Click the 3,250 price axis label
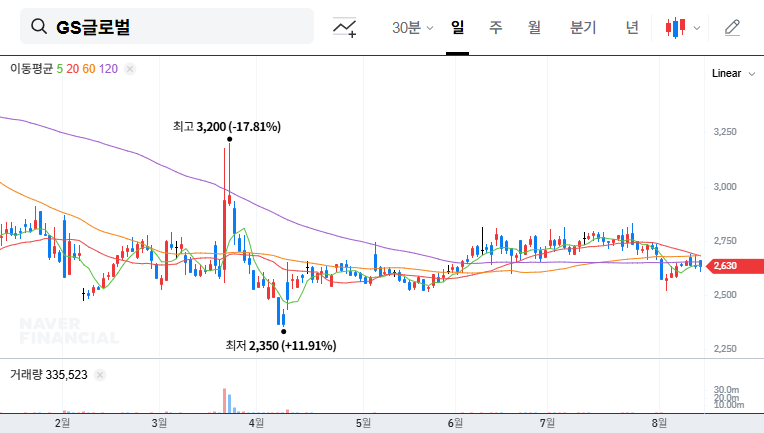 (x=725, y=132)
